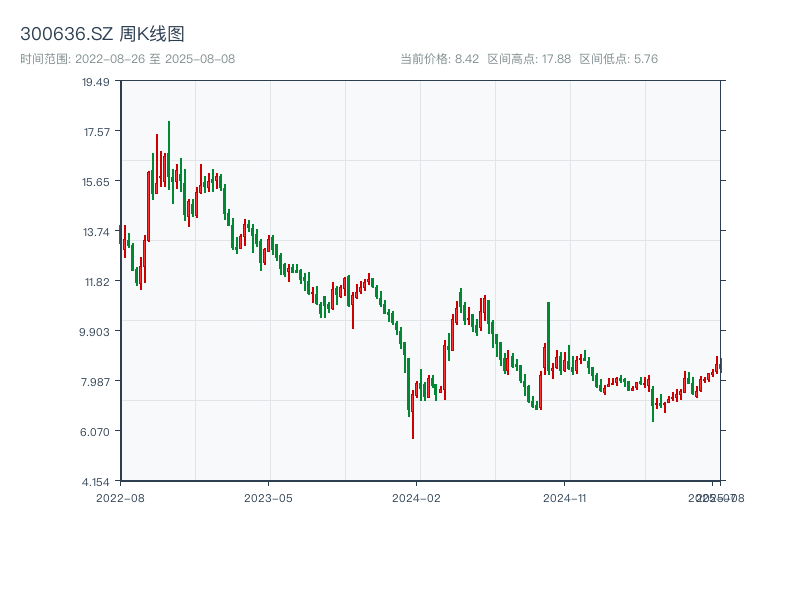Click the 7.987 y-axis tick label

click(96, 382)
